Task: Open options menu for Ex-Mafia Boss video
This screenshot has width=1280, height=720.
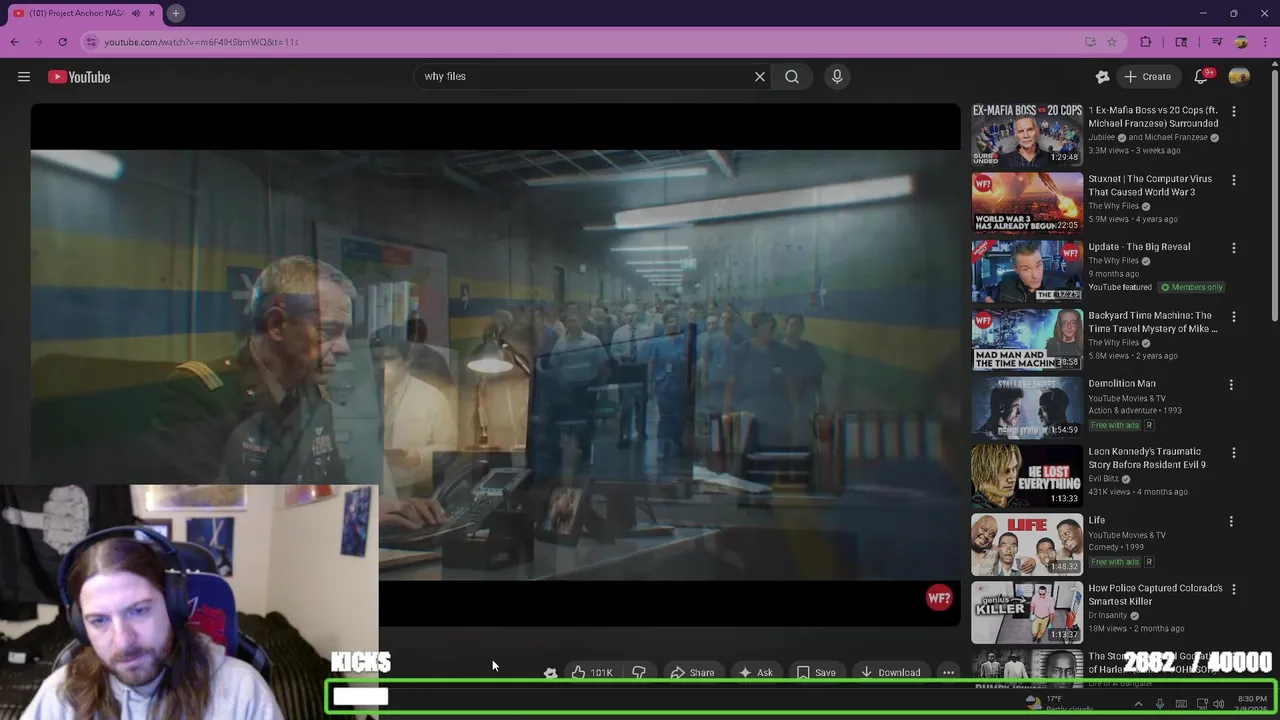Action: tap(1234, 112)
